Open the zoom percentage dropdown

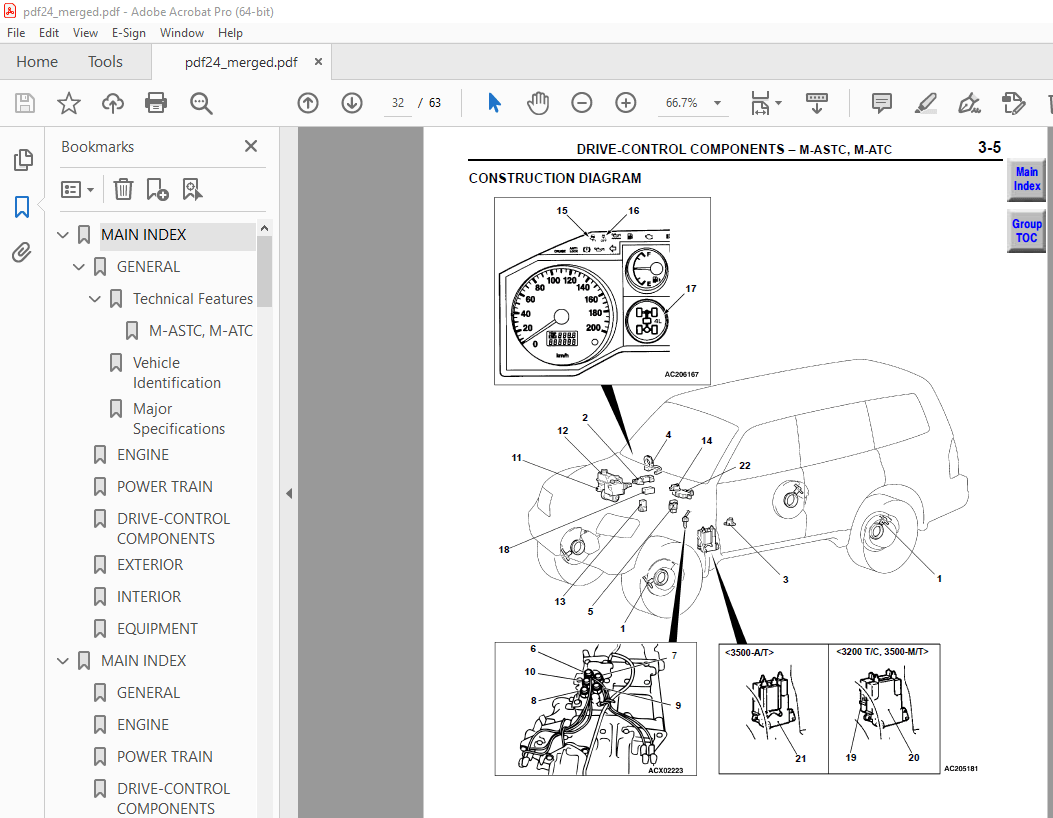coord(716,103)
